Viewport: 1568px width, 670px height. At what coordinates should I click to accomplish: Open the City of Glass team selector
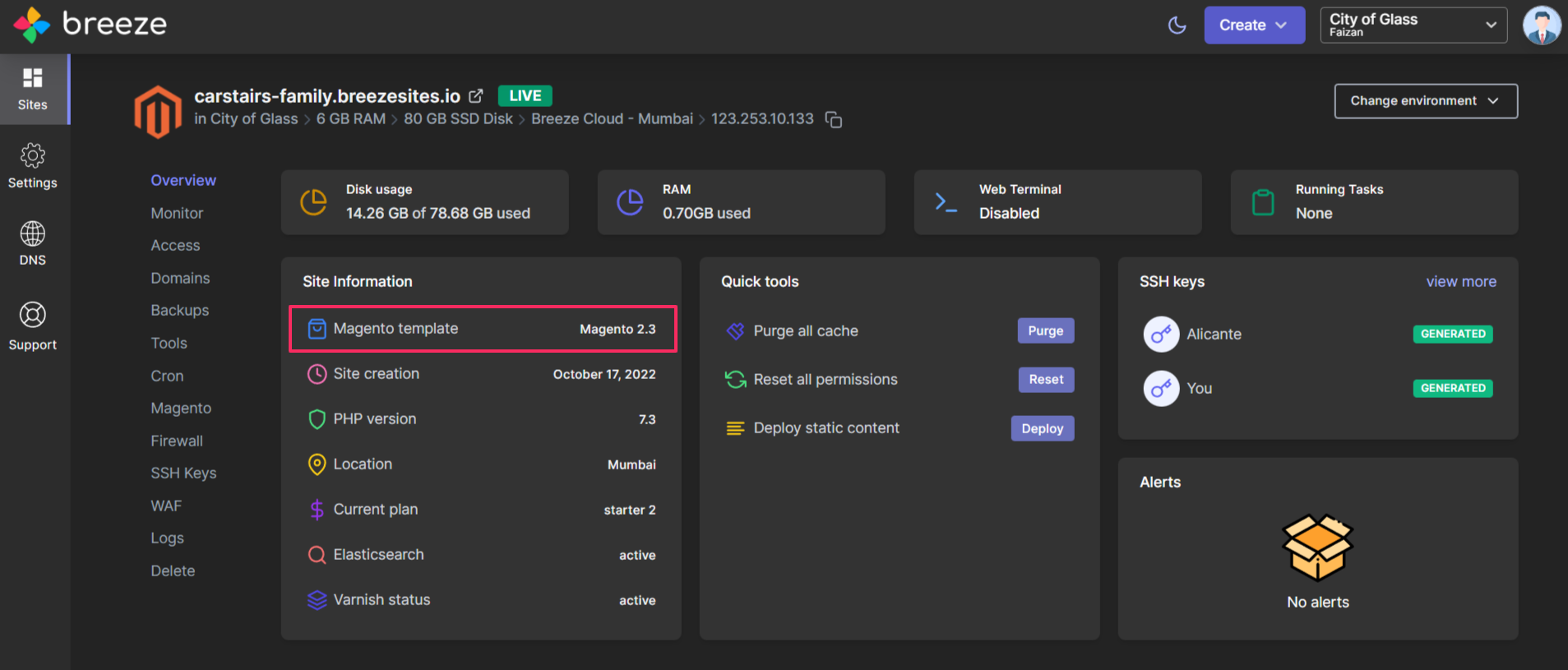[x=1413, y=25]
